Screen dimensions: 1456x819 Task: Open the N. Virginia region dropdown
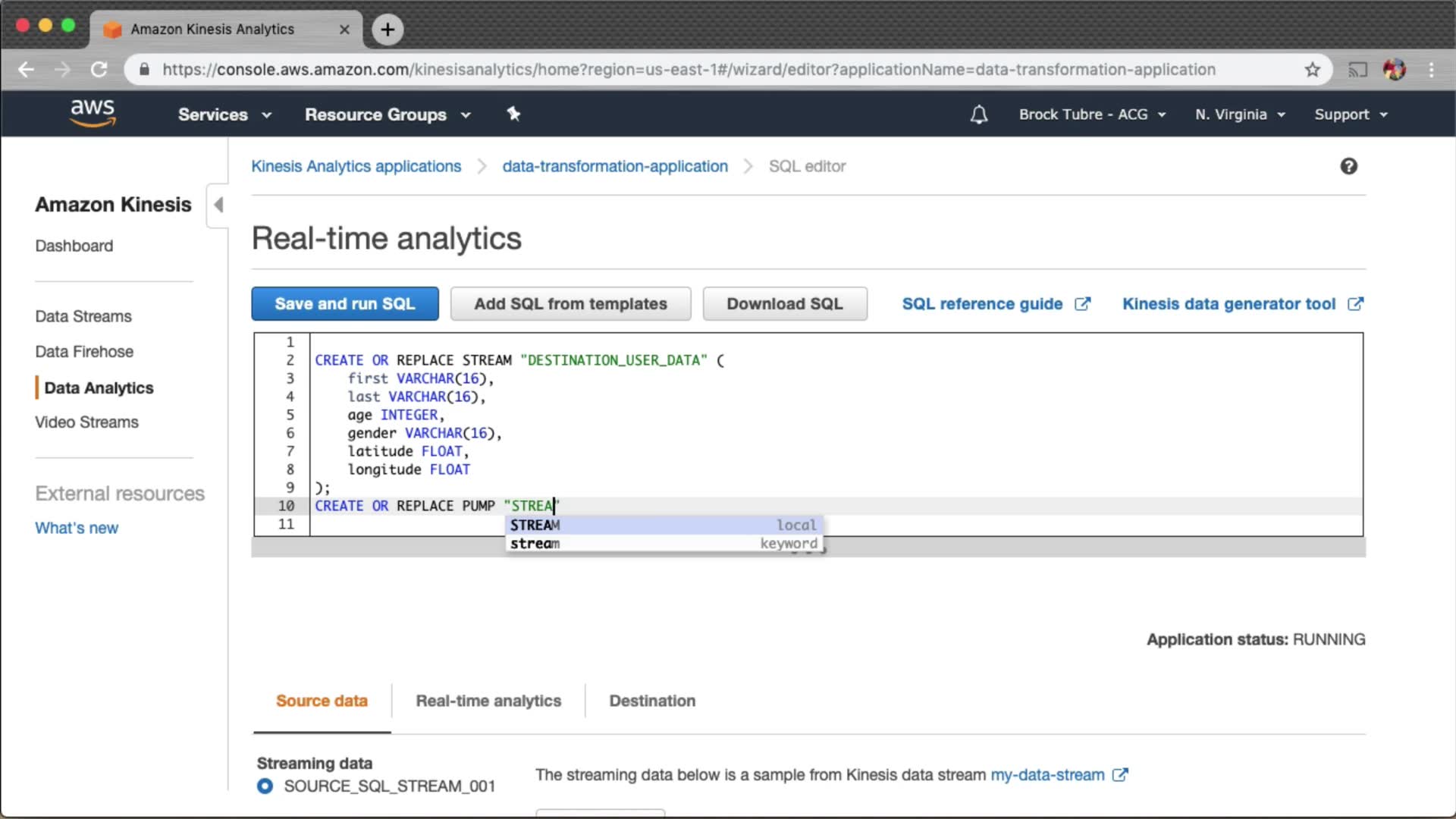[1240, 115]
